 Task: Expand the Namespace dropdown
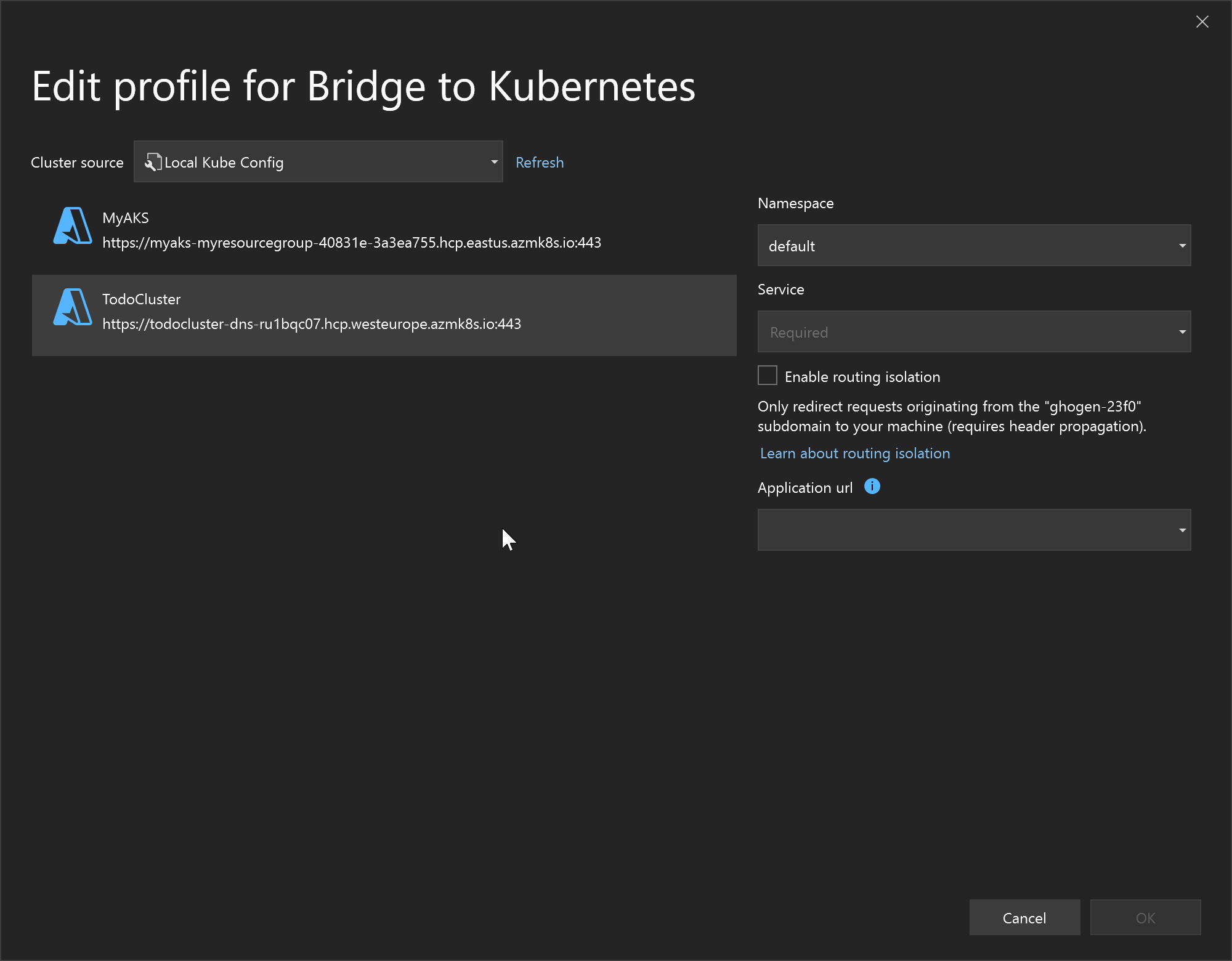[1181, 245]
